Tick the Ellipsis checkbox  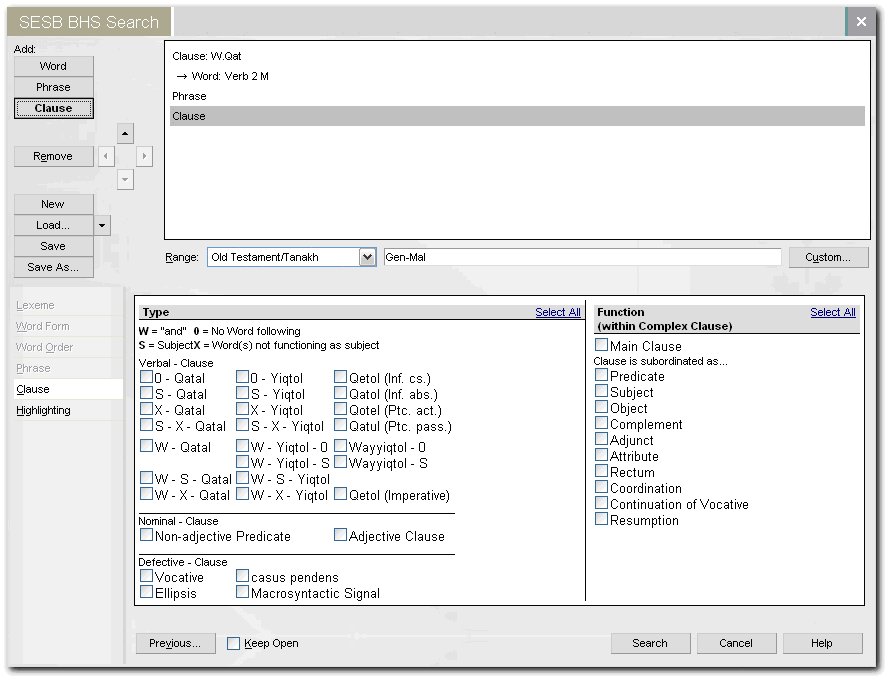point(146,592)
